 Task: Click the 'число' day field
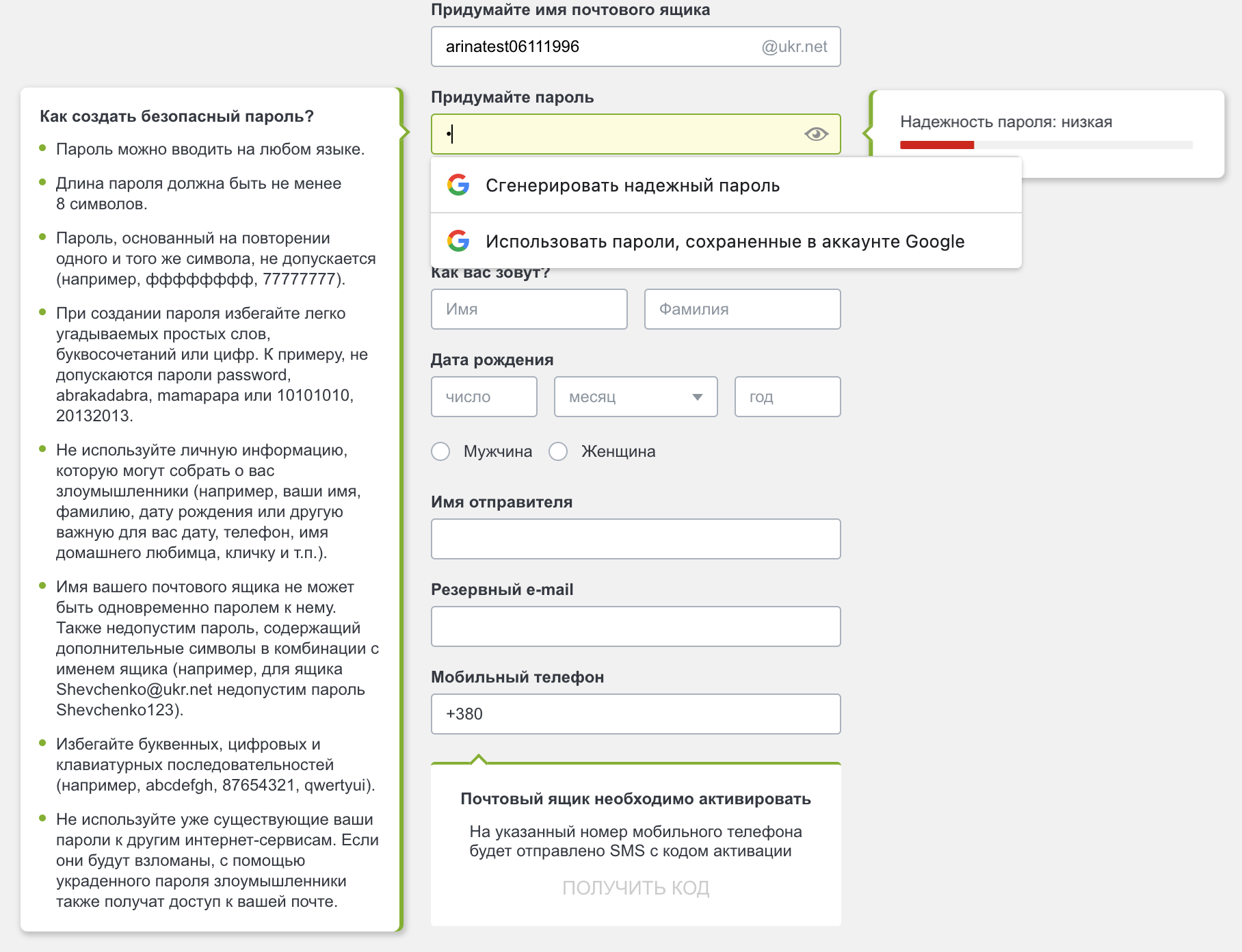tap(484, 397)
